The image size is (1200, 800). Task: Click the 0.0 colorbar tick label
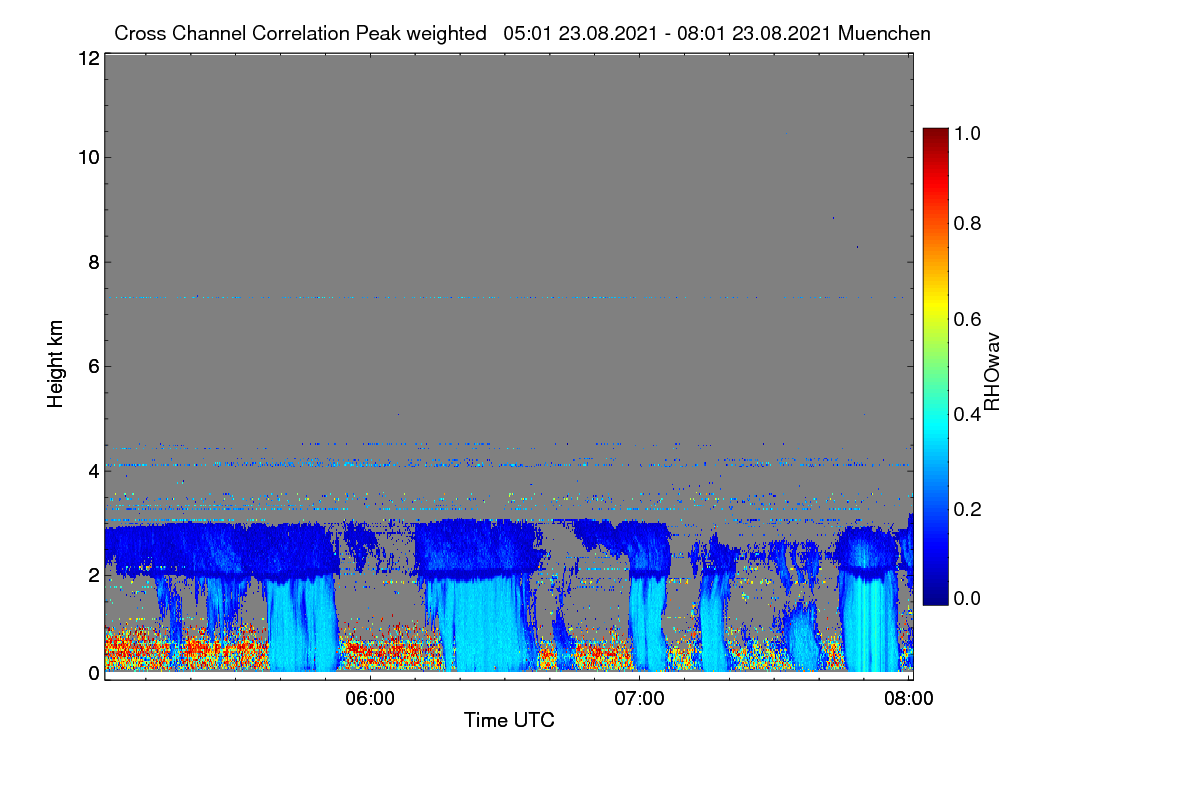point(965,598)
